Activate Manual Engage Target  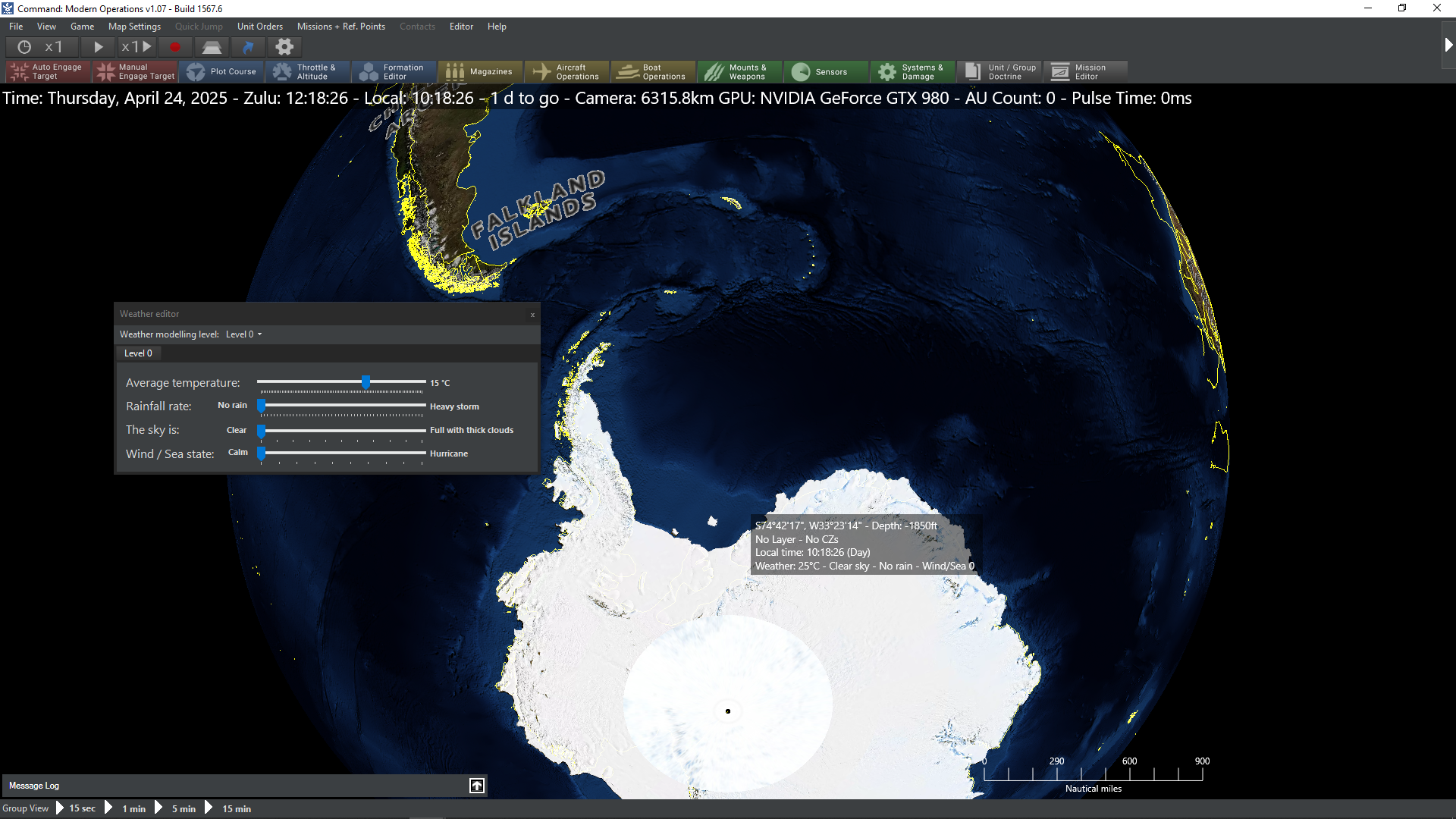(x=135, y=71)
